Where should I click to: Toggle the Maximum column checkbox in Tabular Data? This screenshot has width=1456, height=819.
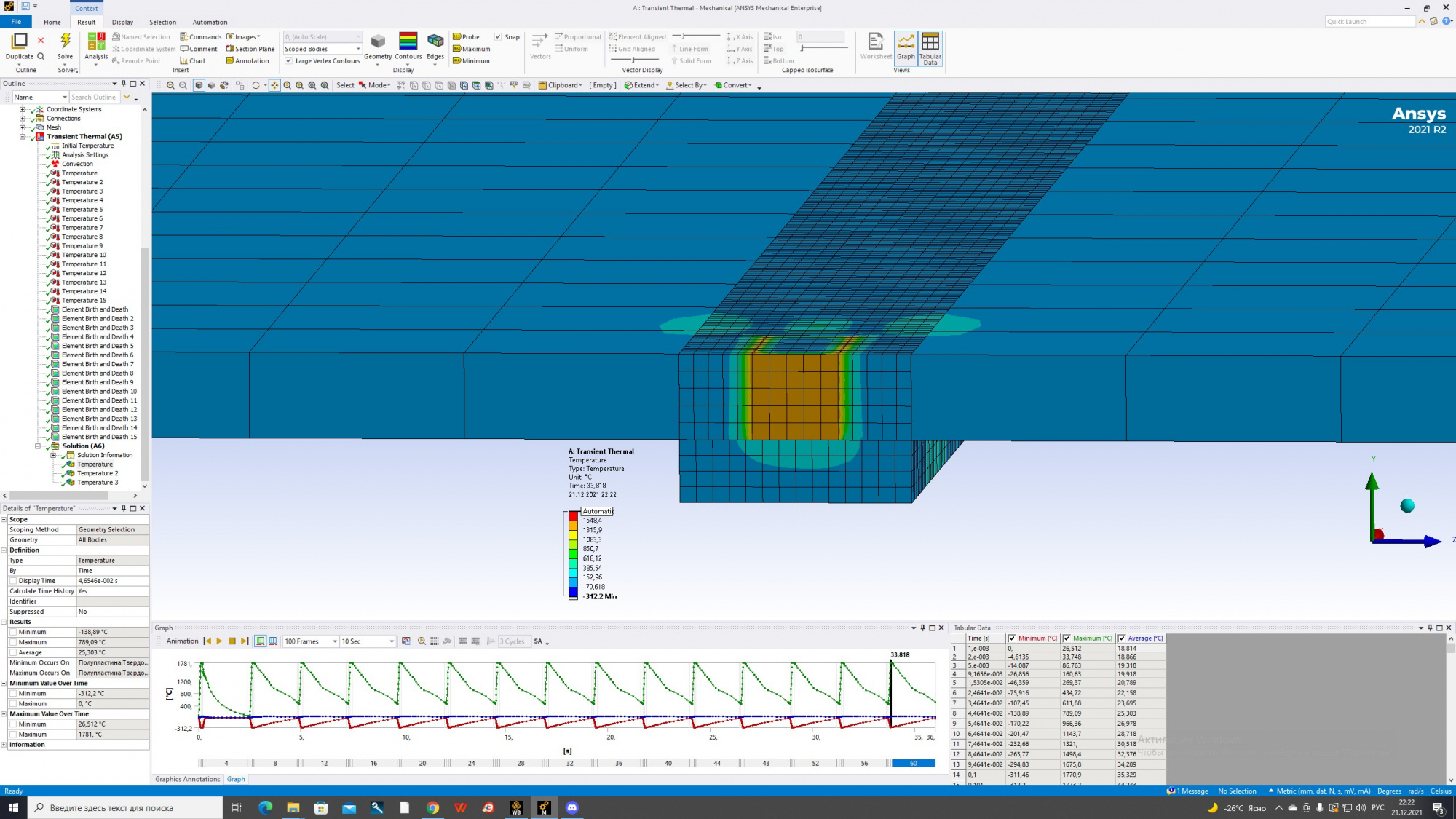point(1067,638)
